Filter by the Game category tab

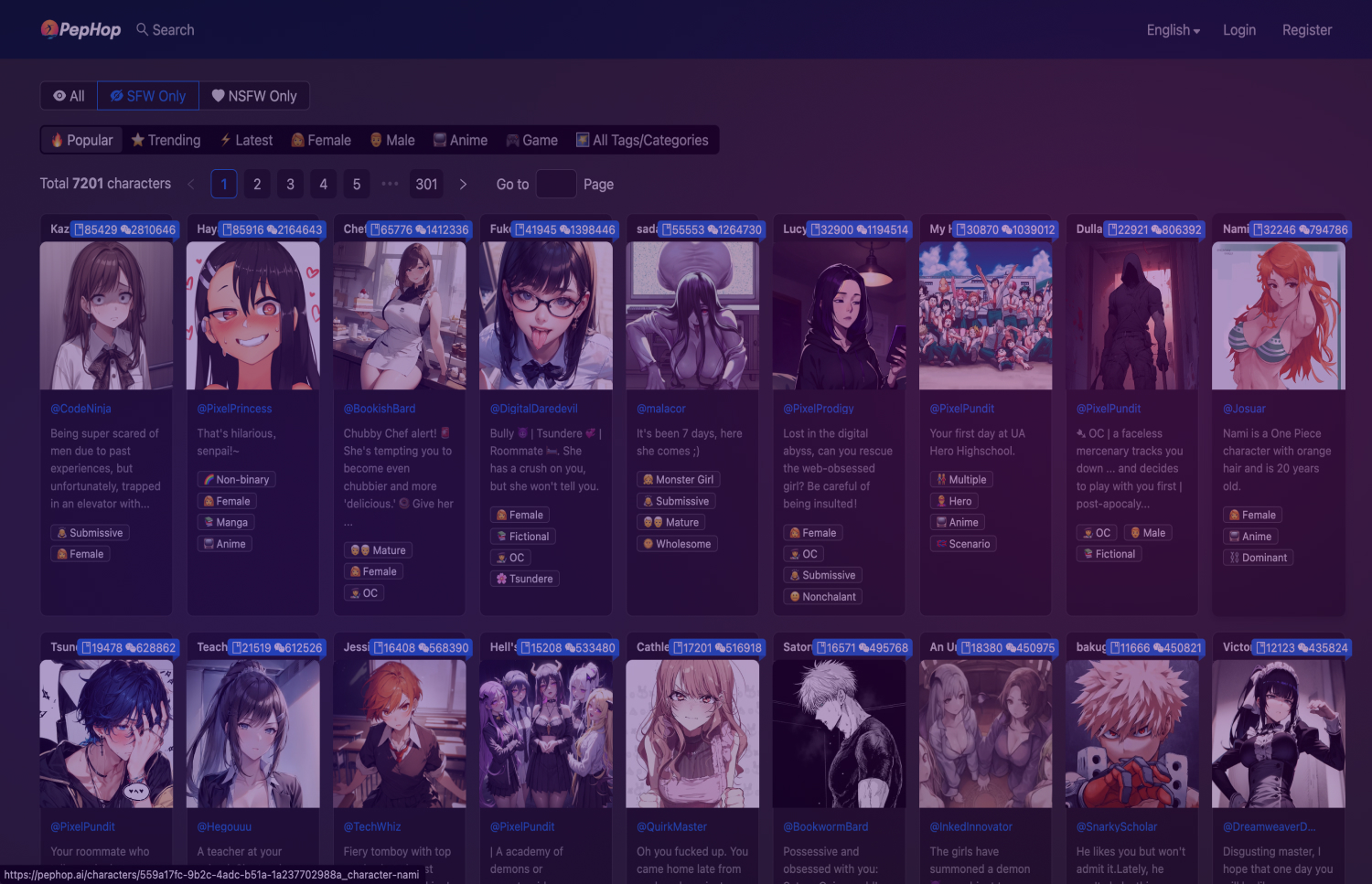[x=531, y=140]
